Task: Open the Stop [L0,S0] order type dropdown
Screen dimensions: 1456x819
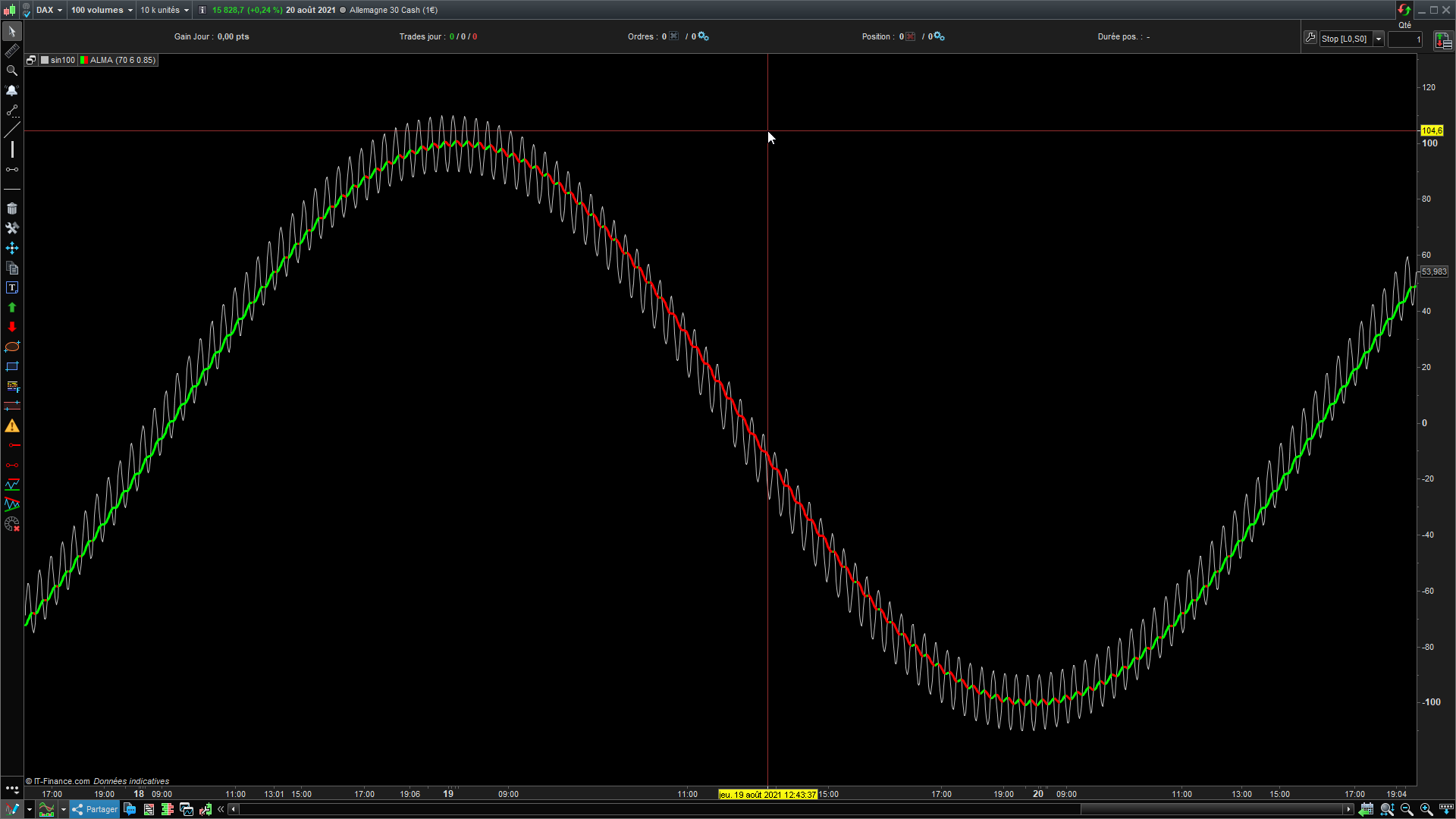Action: (x=1378, y=39)
